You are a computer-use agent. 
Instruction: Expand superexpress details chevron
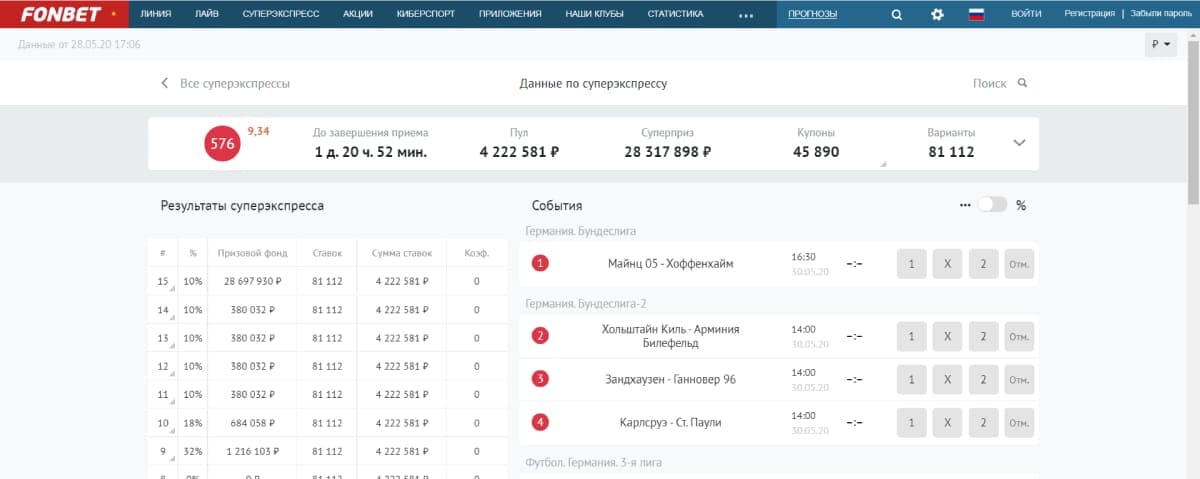(x=1019, y=143)
